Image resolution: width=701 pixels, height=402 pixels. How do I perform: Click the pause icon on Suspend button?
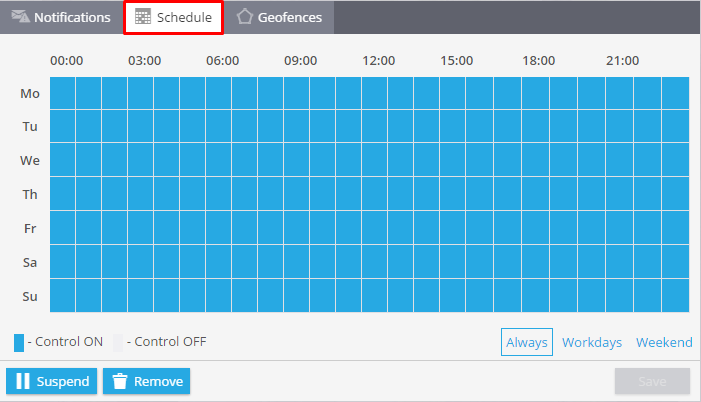pos(22,381)
